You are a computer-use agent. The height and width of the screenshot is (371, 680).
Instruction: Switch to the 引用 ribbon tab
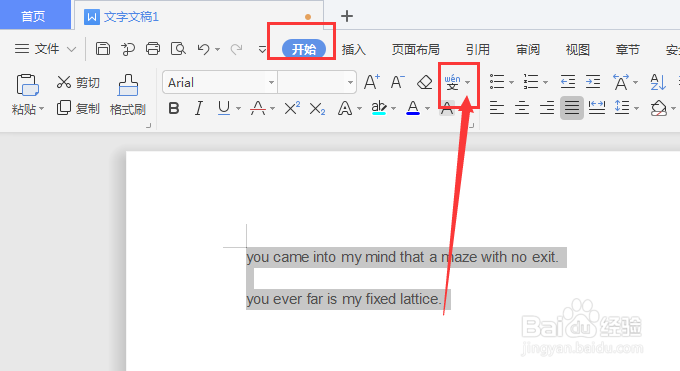coord(477,49)
